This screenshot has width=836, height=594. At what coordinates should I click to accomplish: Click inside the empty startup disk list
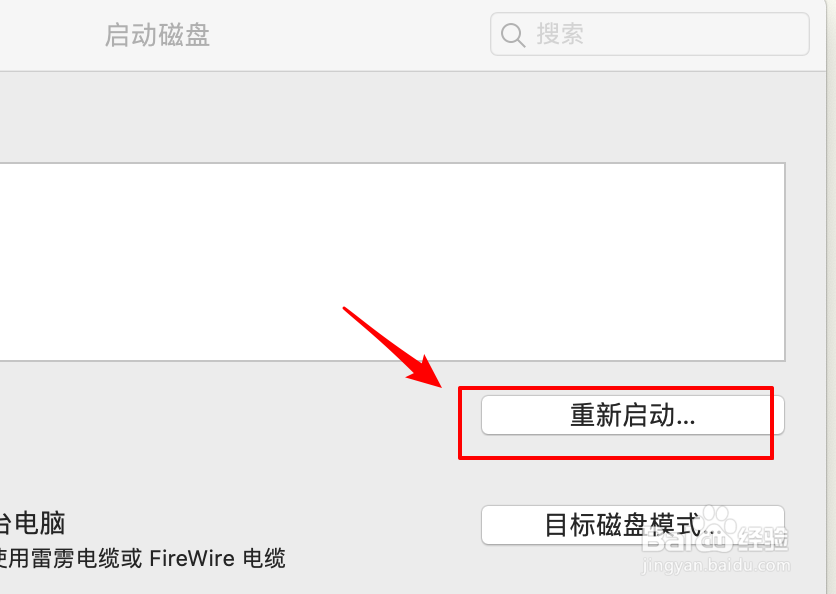(392, 262)
